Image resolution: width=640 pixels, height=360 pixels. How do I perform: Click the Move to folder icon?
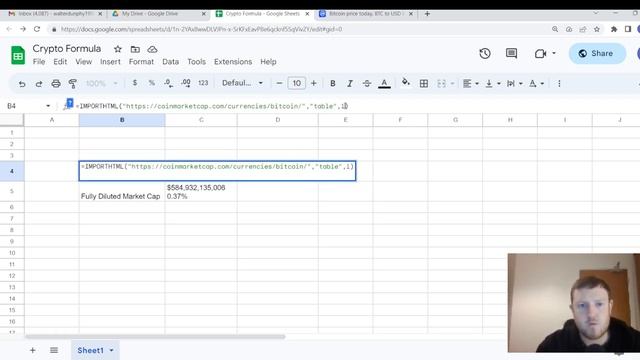click(135, 49)
